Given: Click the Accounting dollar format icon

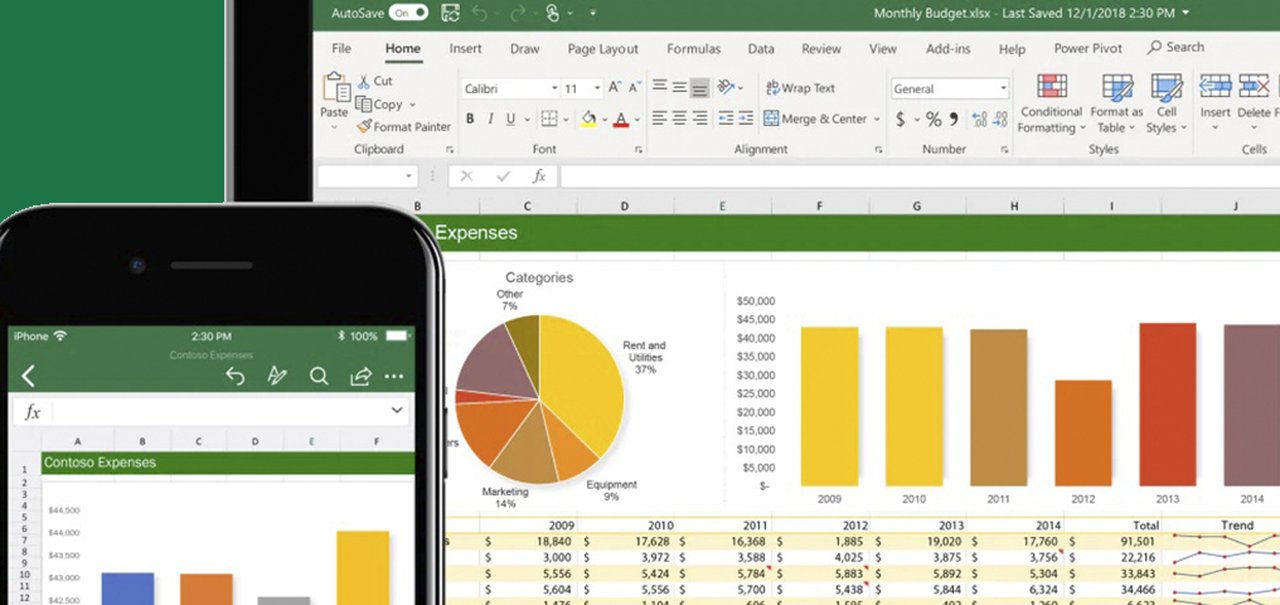Looking at the screenshot, I should pos(900,120).
